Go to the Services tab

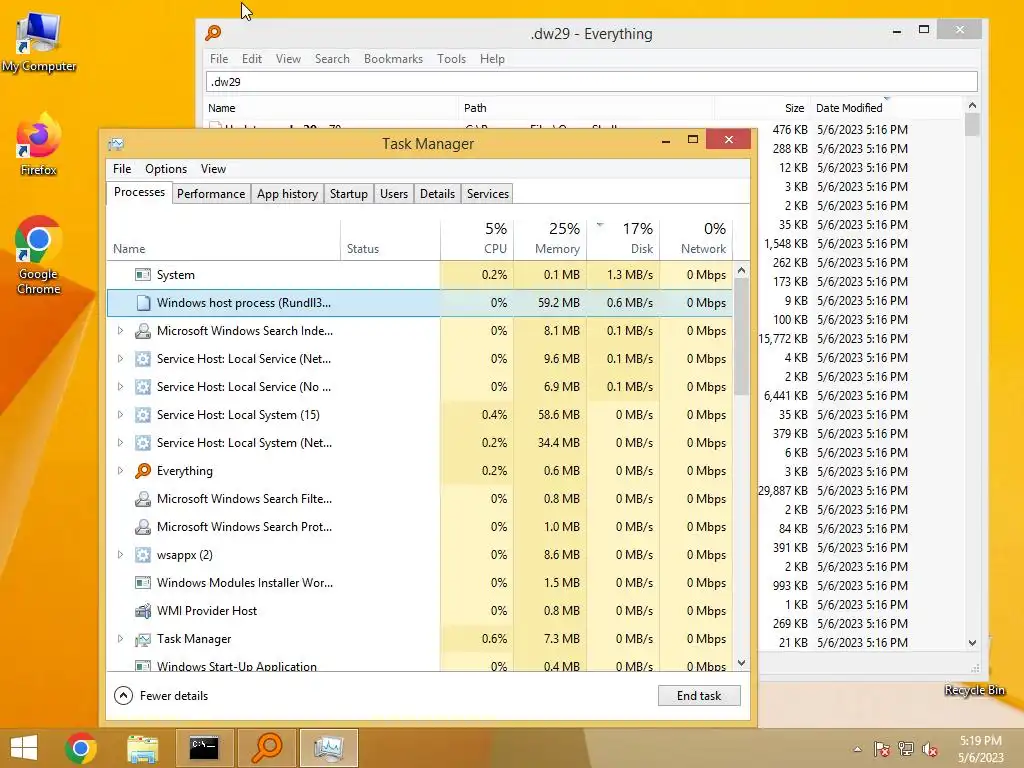point(488,194)
